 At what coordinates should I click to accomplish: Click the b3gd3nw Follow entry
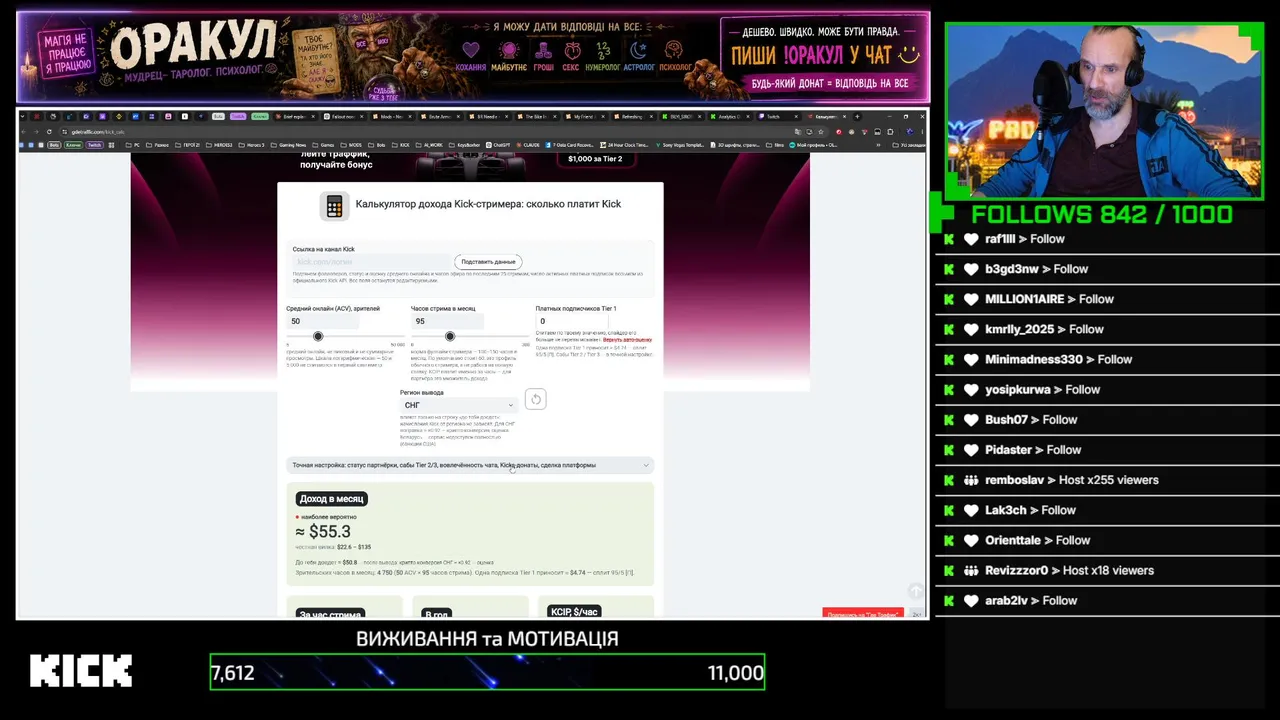1036,269
